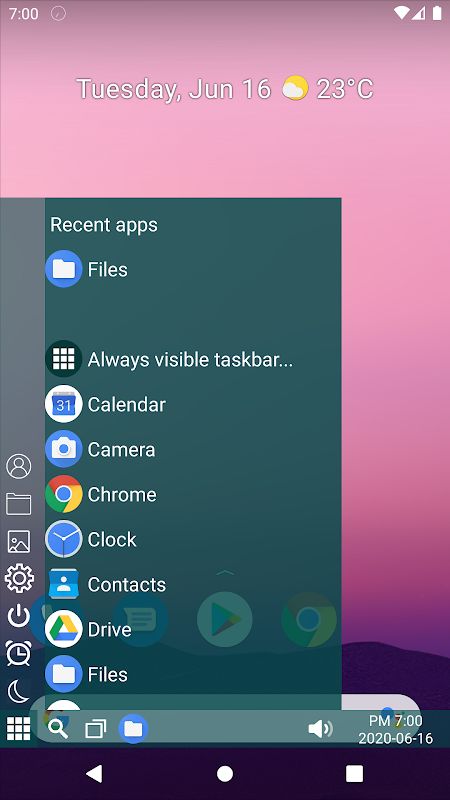
Task: Tap the status bar 7:00 time
Action: point(23,14)
